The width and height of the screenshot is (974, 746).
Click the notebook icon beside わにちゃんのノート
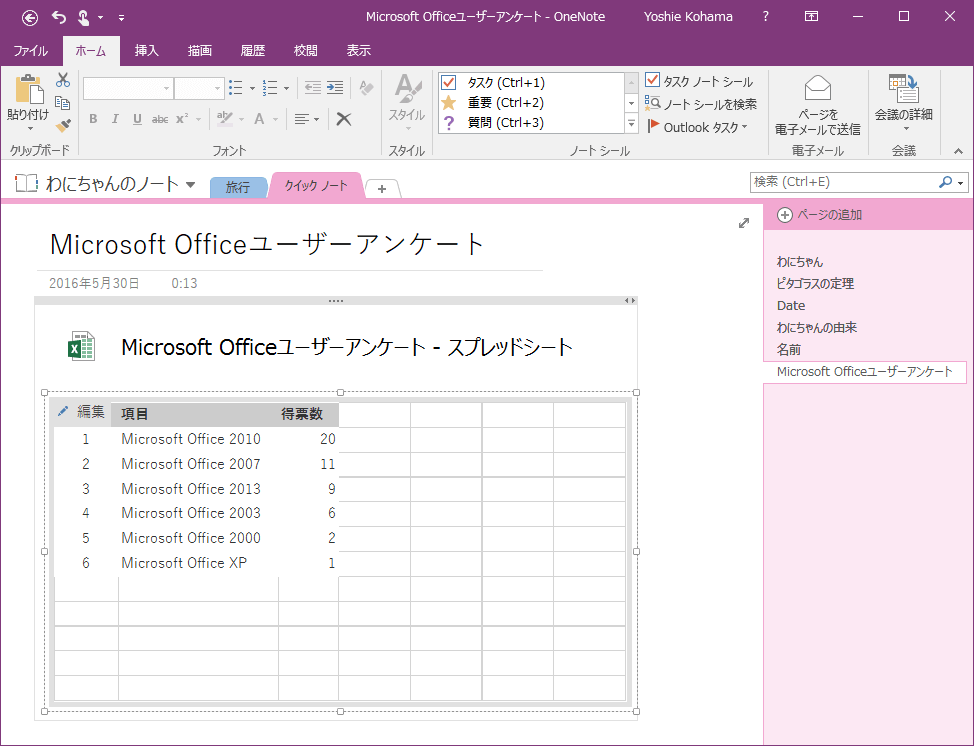click(27, 183)
